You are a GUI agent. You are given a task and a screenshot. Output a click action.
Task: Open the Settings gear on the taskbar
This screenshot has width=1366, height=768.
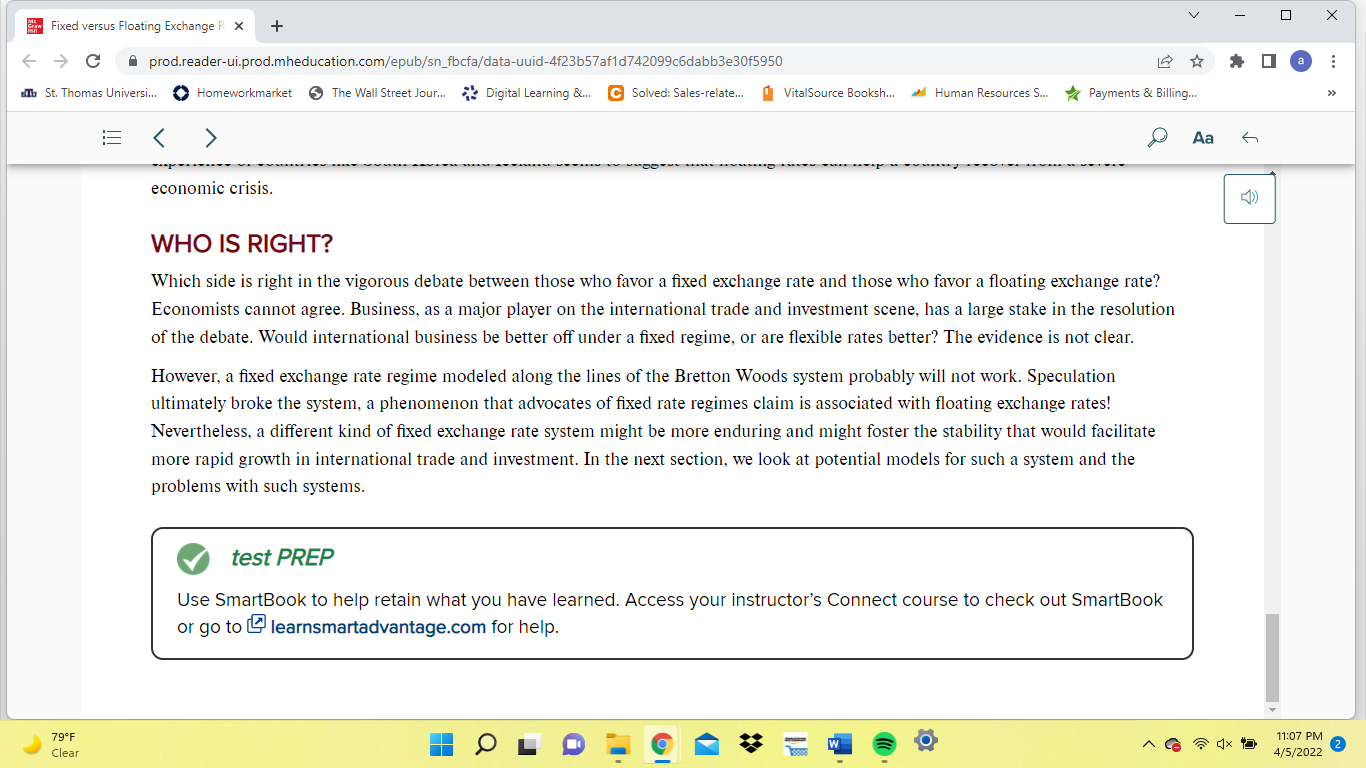pos(926,742)
